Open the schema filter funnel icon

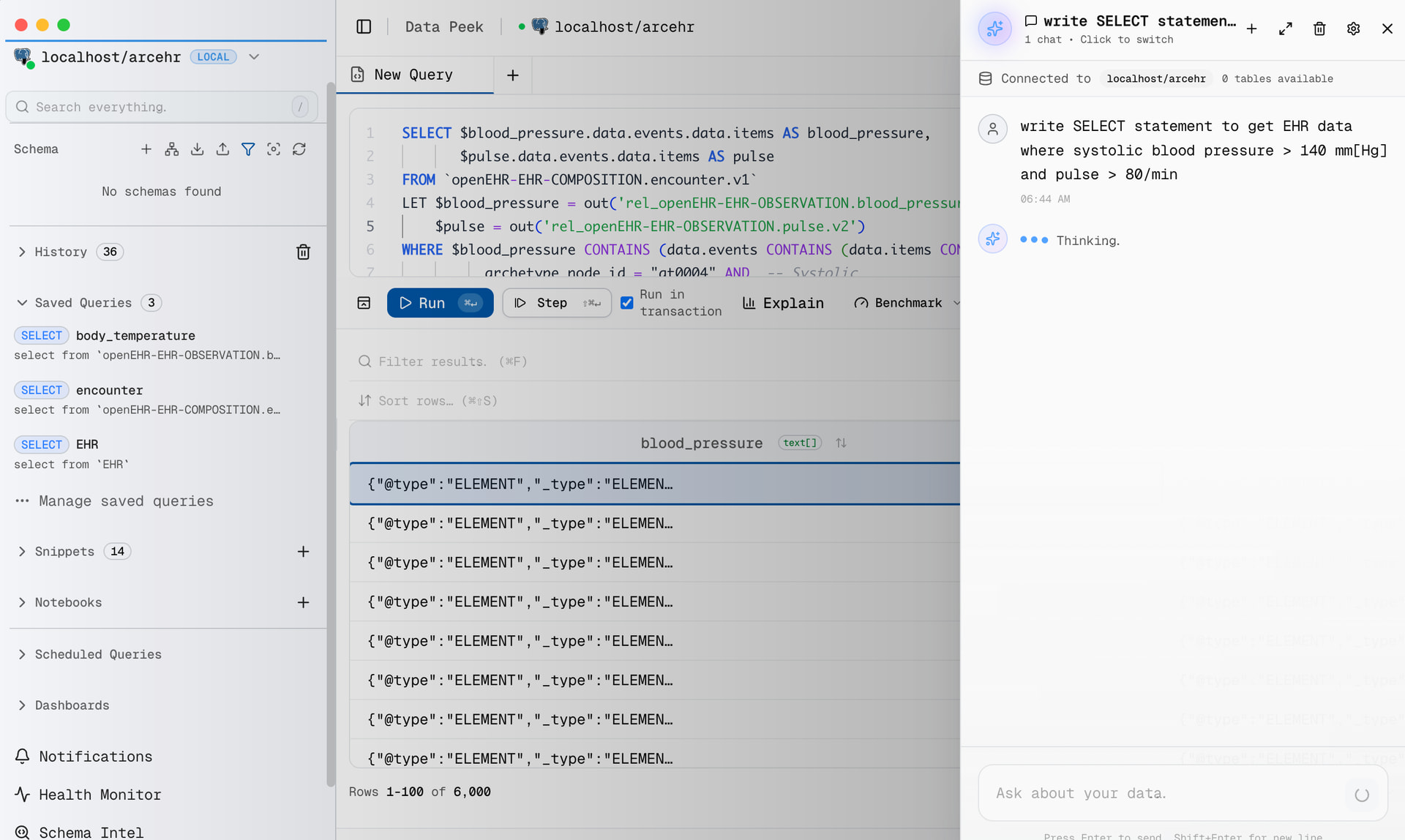[x=249, y=149]
